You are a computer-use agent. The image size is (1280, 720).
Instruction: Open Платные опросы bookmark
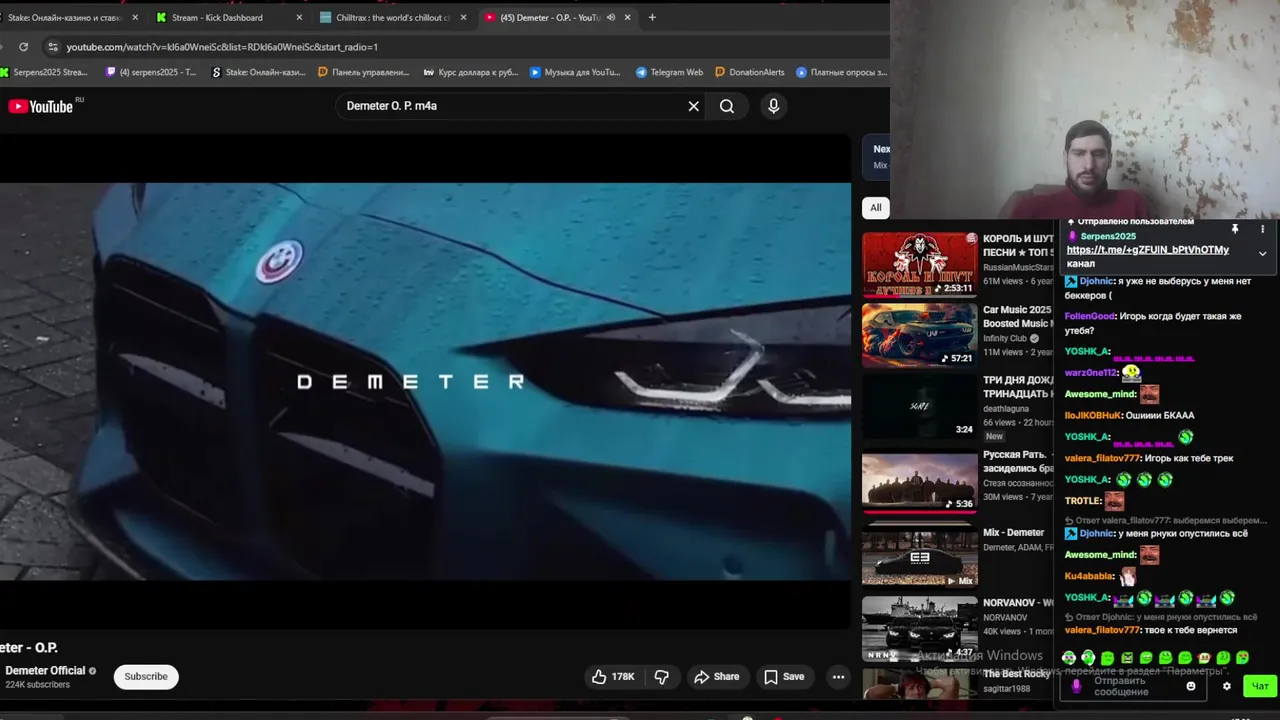pos(842,72)
